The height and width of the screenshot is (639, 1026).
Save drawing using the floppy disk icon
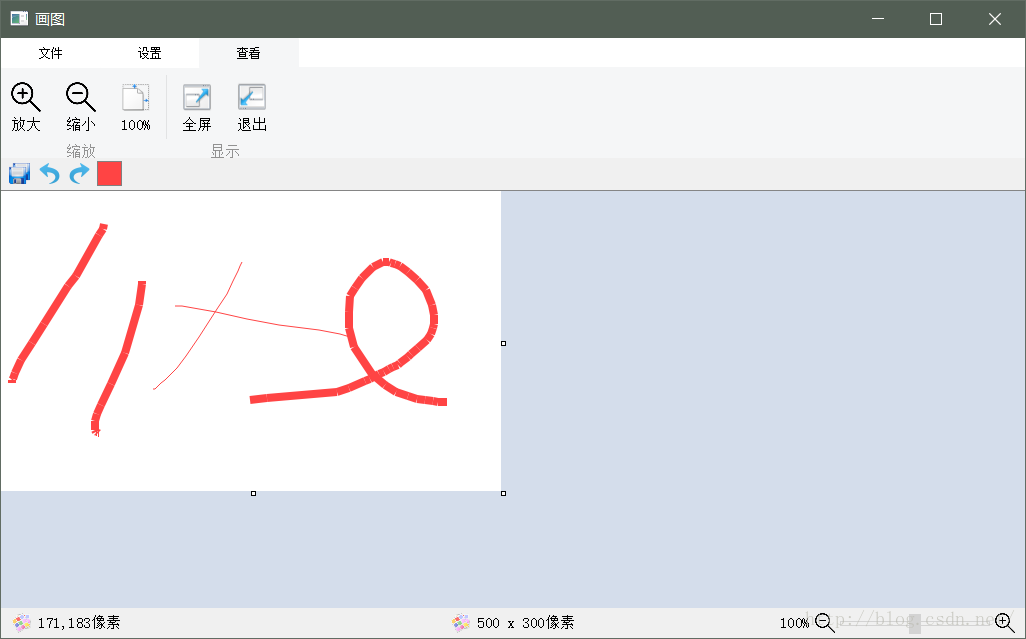[x=19, y=174]
